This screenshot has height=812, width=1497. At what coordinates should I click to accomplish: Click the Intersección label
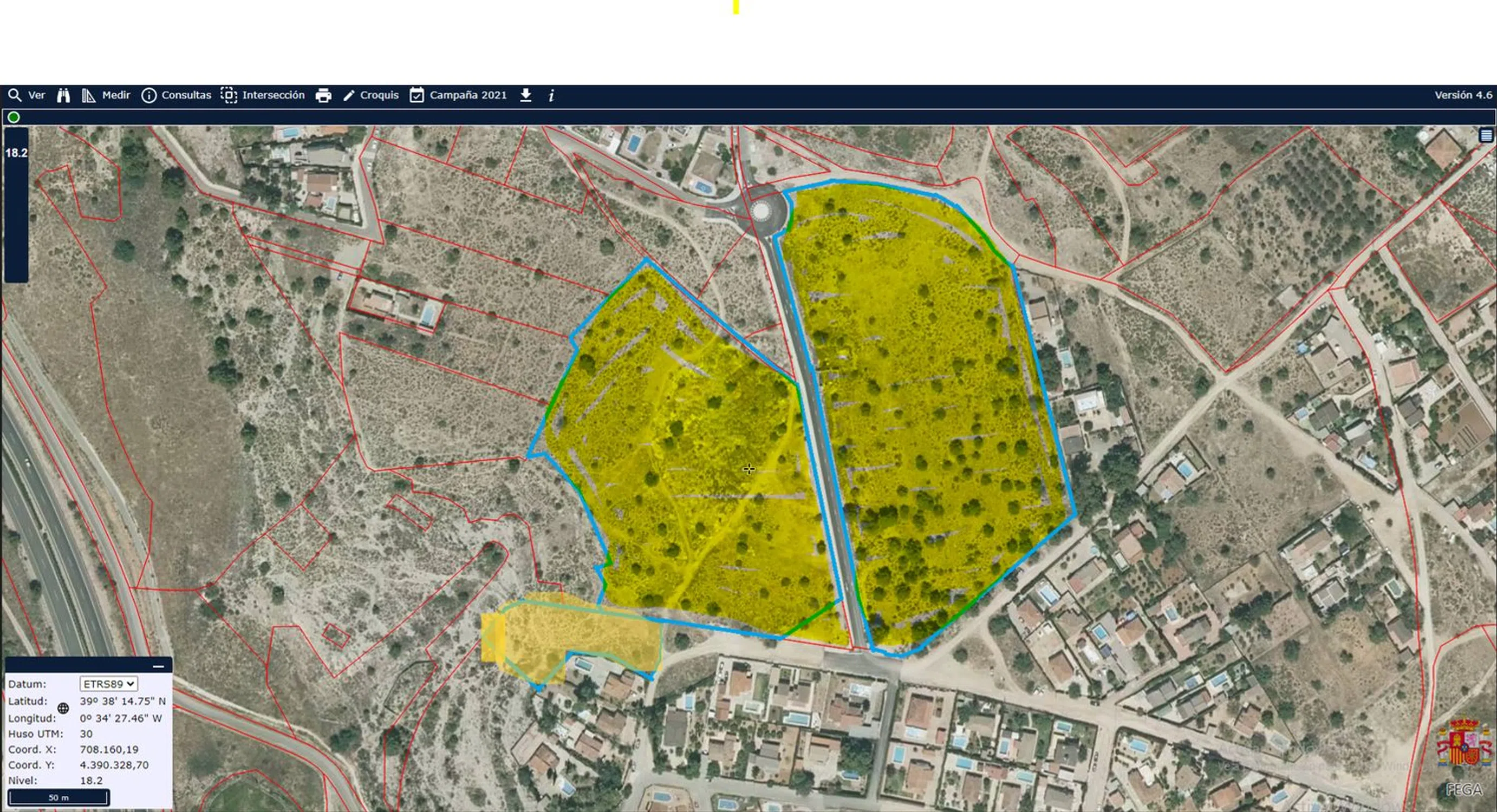pos(273,95)
